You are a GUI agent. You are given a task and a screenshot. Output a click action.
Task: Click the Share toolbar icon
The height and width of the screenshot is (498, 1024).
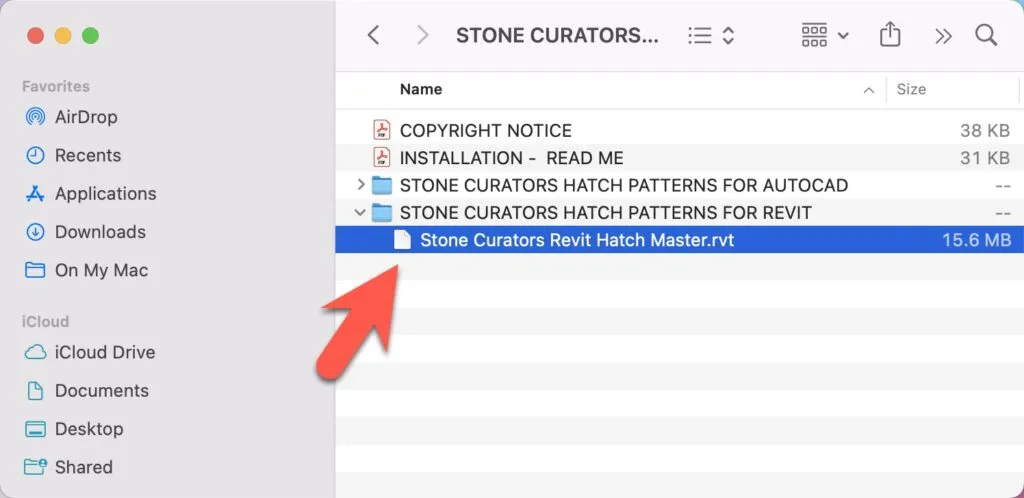[890, 35]
